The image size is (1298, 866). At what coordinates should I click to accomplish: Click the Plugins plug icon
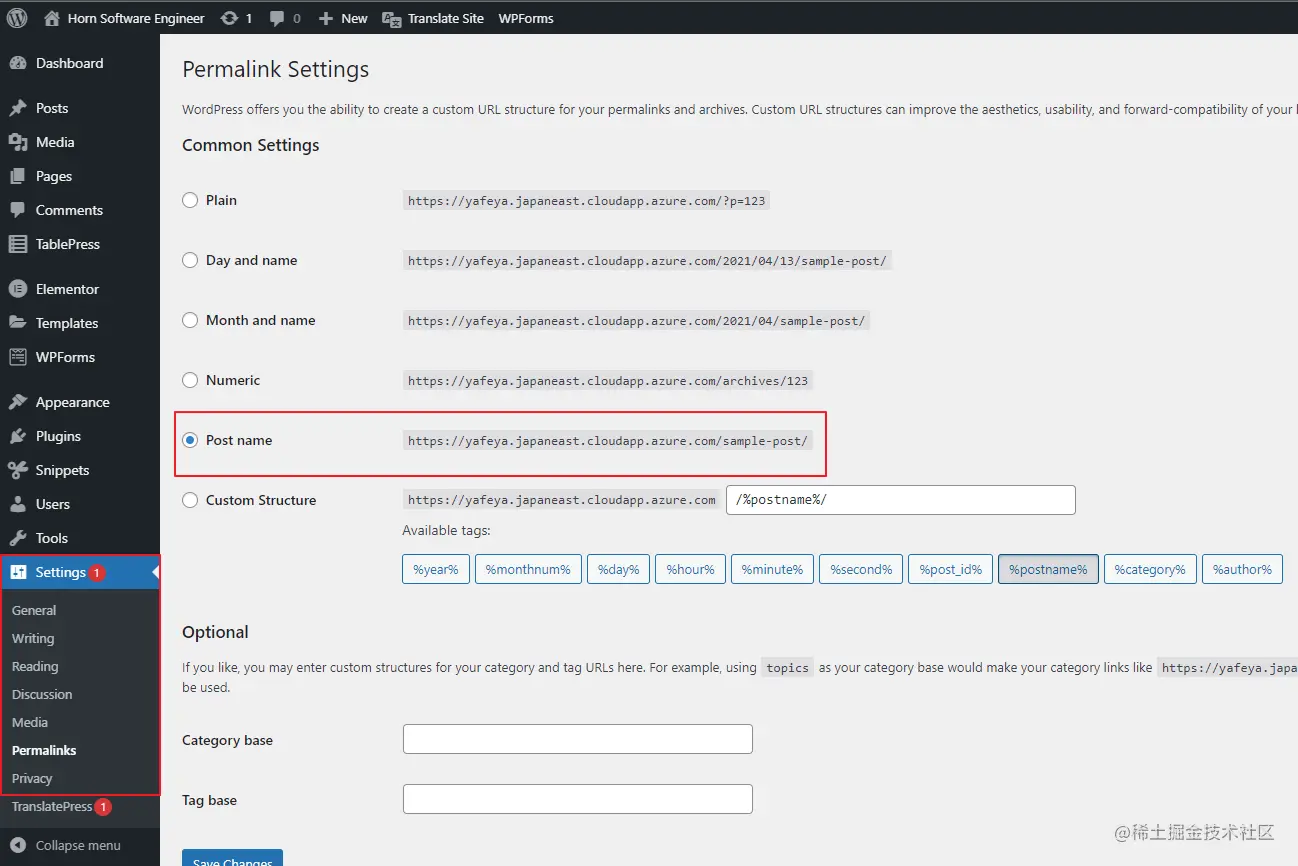(18, 436)
